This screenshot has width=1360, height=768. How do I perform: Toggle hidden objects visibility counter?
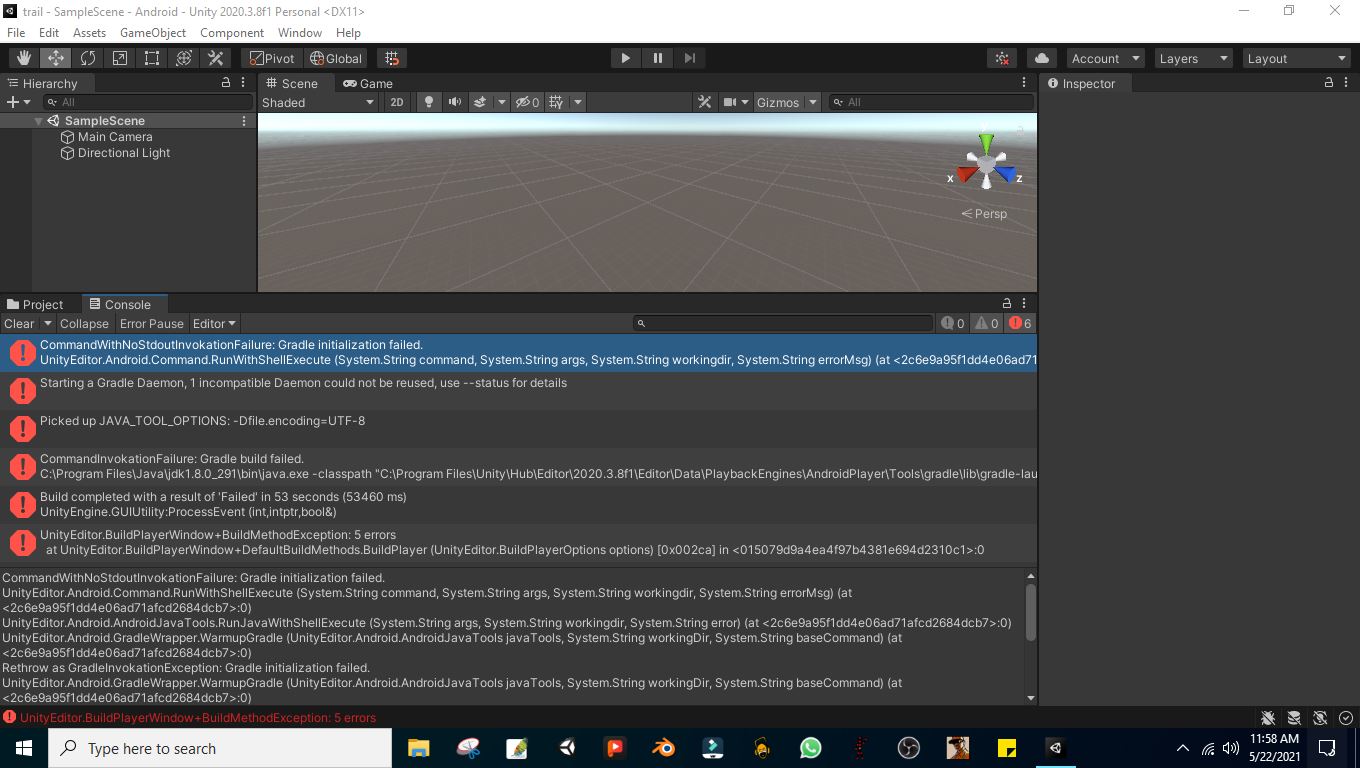[527, 102]
